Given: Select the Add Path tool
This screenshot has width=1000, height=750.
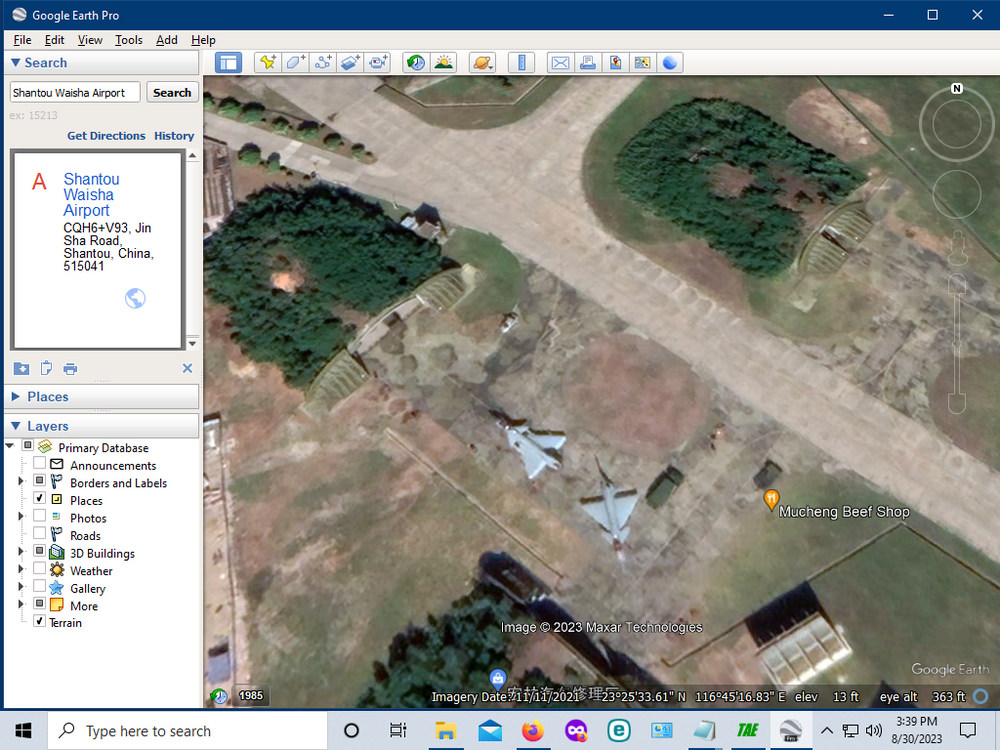Looking at the screenshot, I should tap(323, 62).
